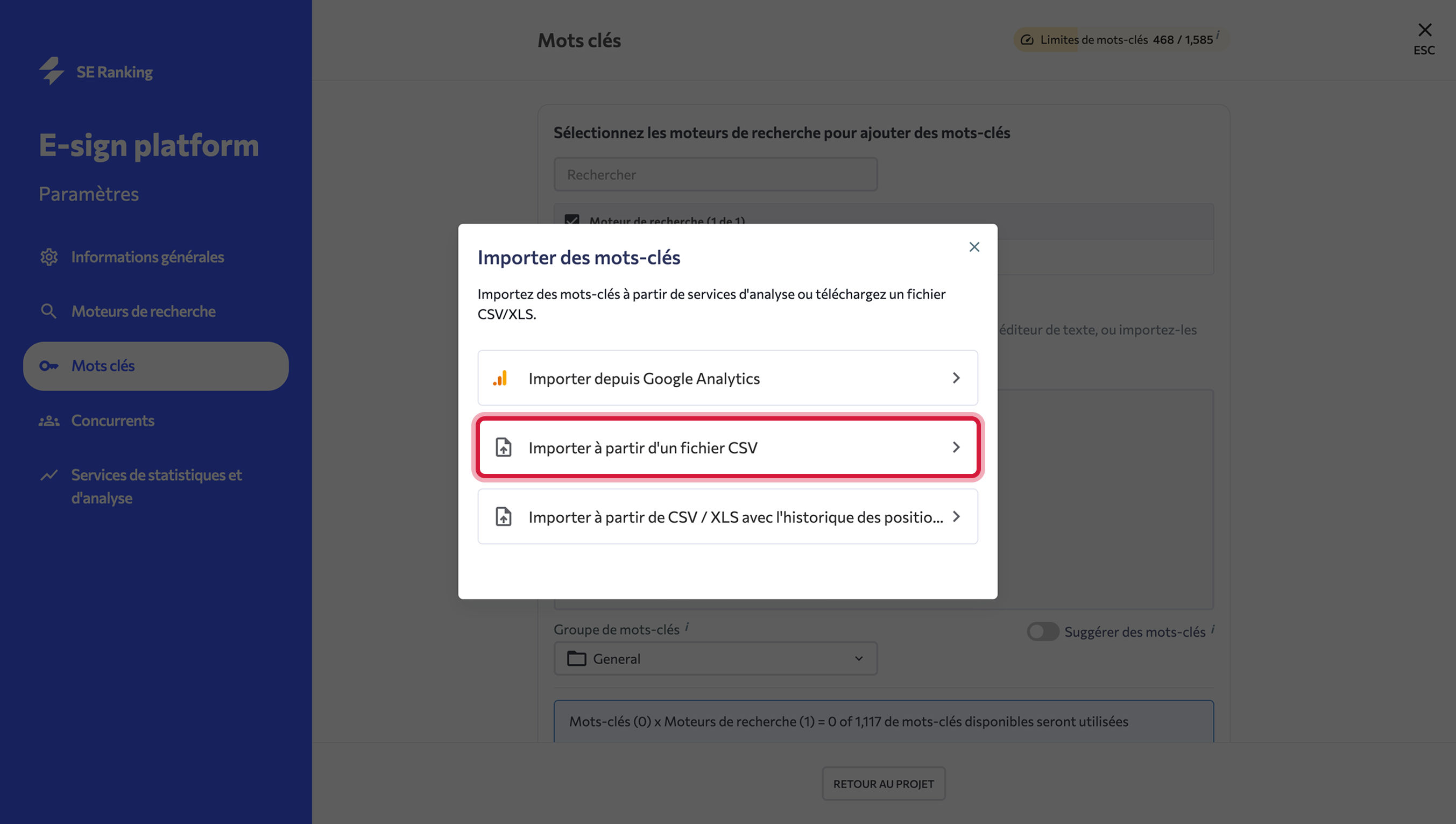Choose Importer depuis Google Analytics
Viewport: 1456px width, 824px height.
(727, 378)
